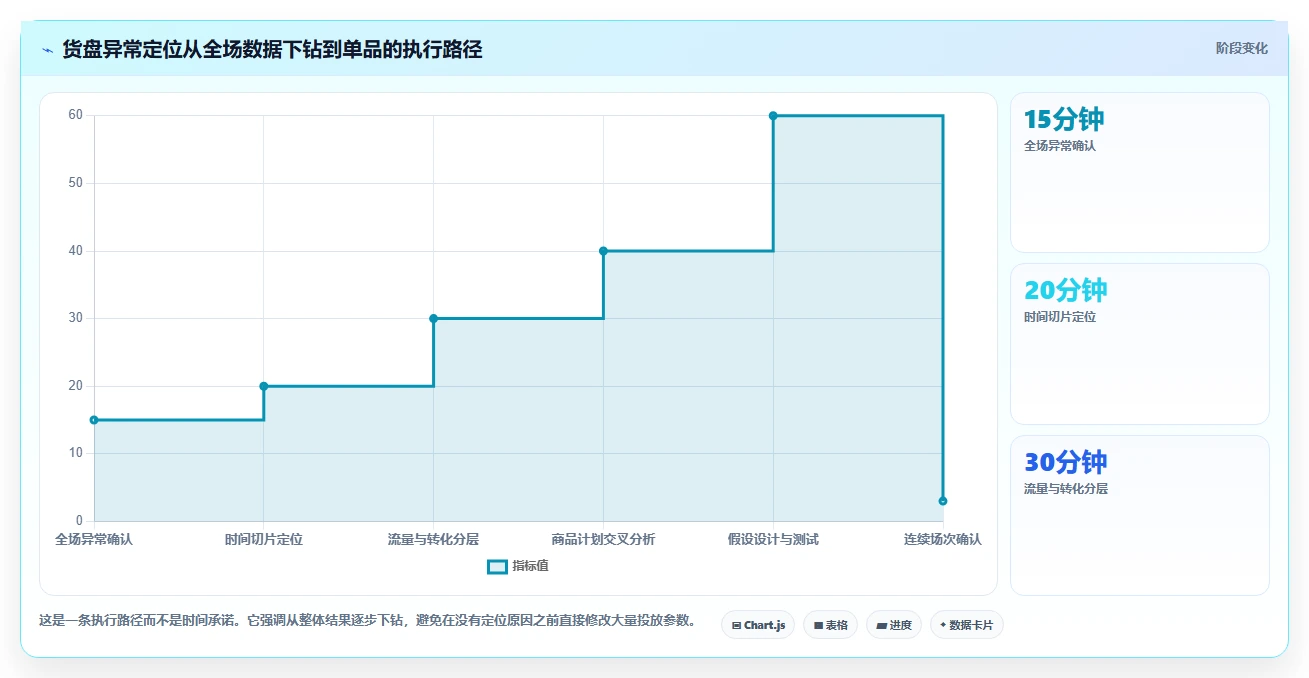
Task: Click the data point at value 40
Action: click(x=603, y=251)
